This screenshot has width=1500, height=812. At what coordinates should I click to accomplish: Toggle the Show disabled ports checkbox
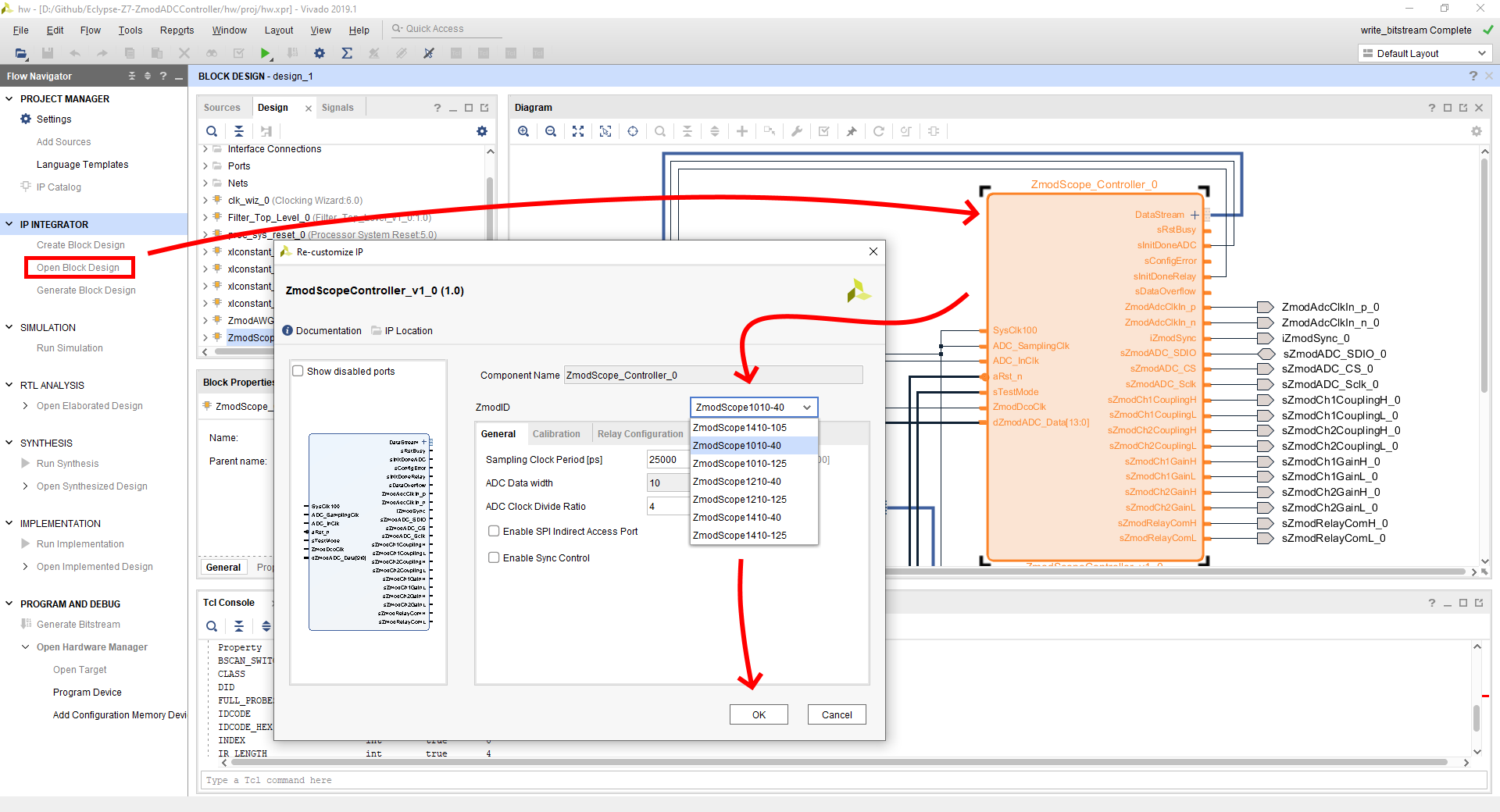point(298,371)
